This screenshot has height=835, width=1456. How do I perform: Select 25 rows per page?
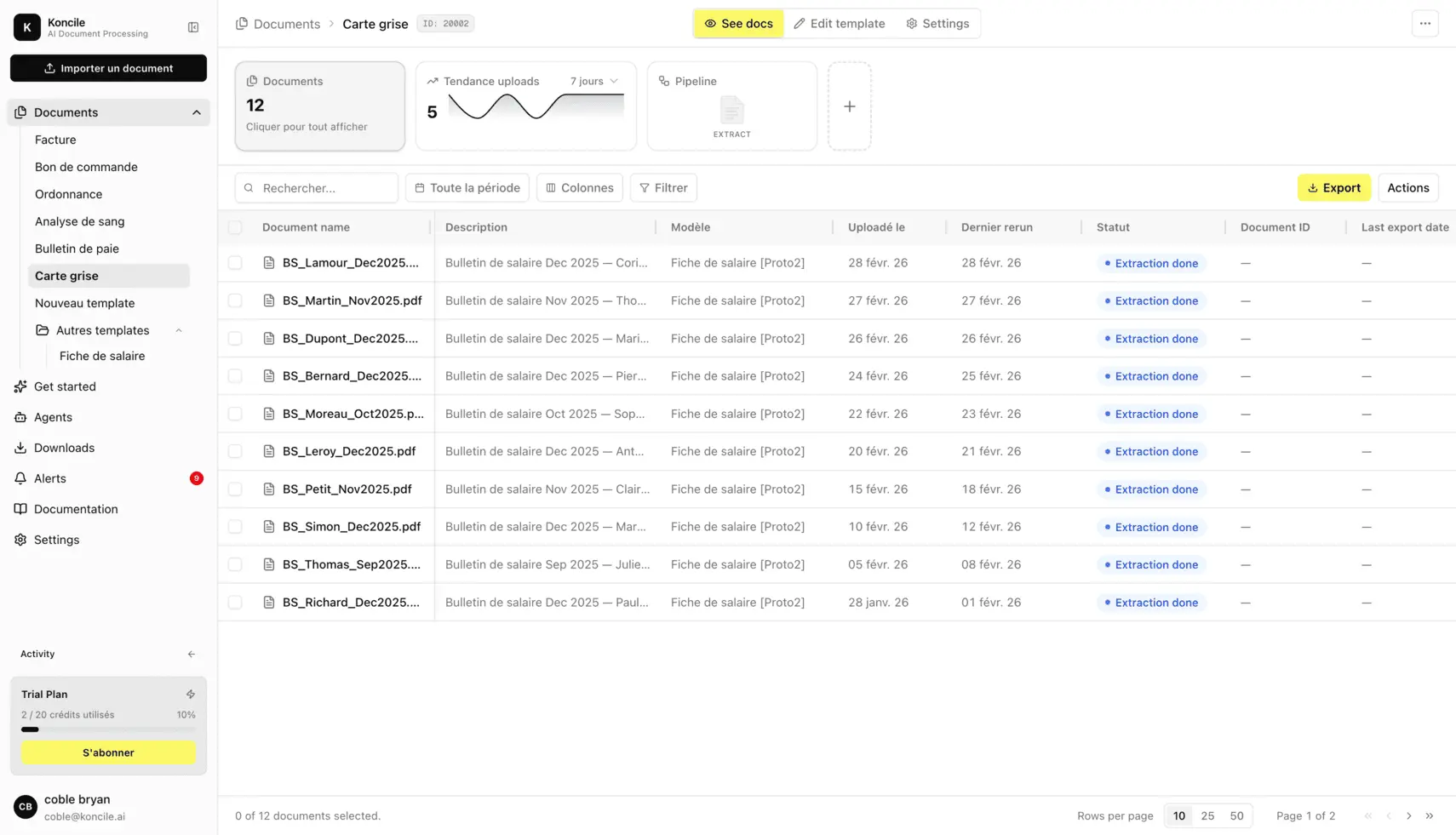(x=1207, y=815)
